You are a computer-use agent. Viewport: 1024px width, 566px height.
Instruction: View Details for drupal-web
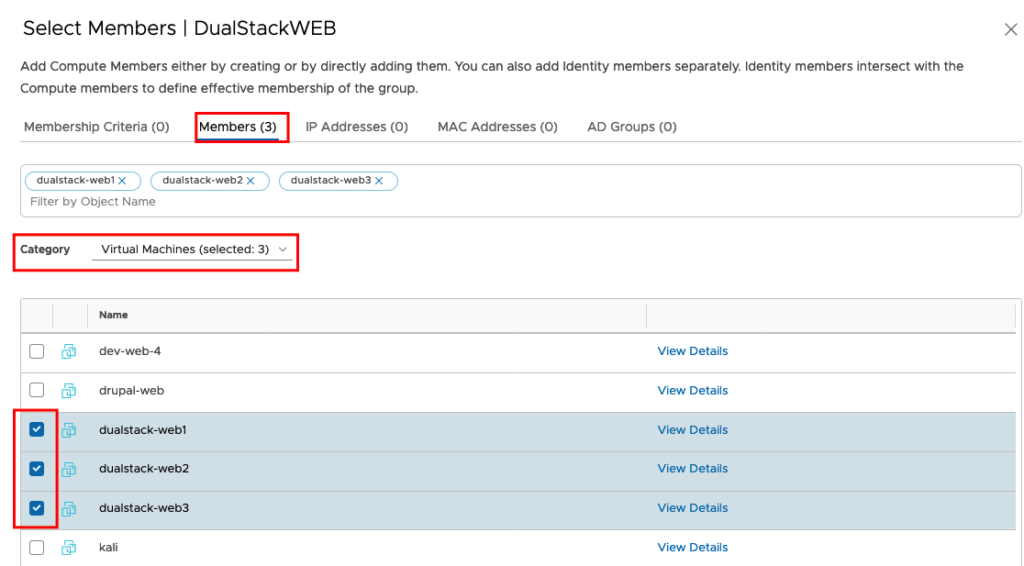[x=692, y=390]
